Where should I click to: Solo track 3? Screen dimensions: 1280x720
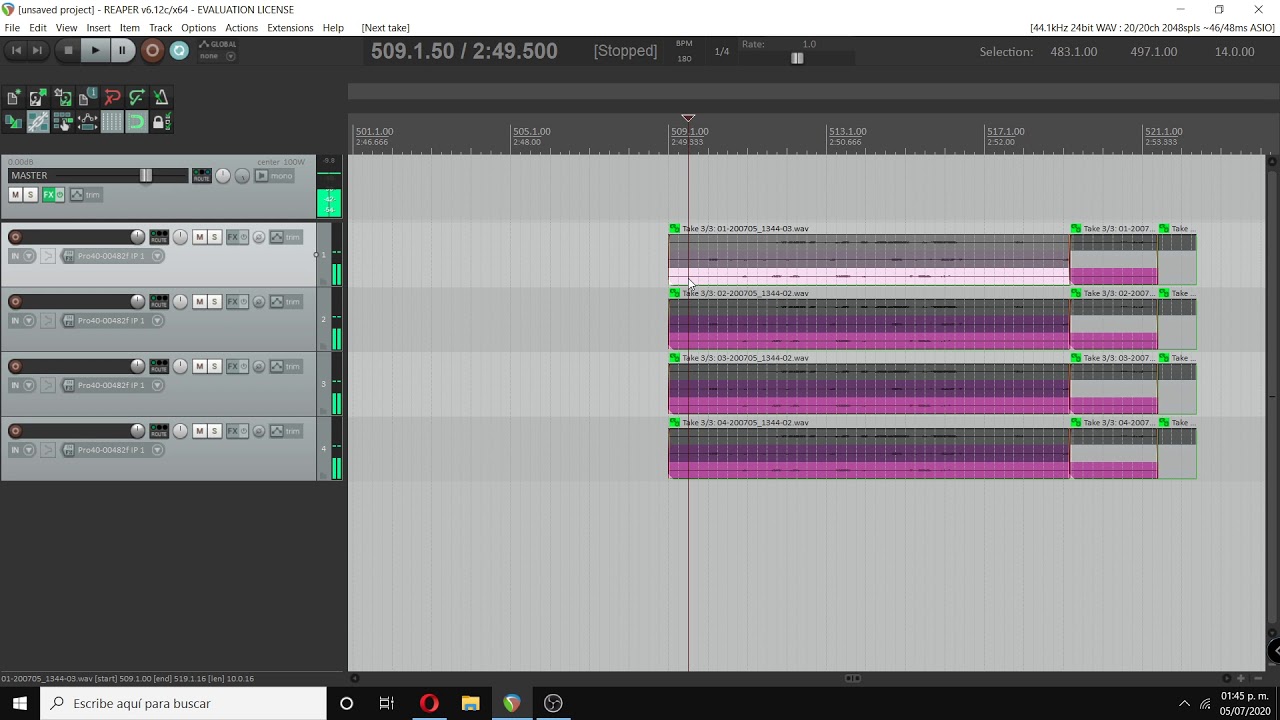click(x=214, y=366)
